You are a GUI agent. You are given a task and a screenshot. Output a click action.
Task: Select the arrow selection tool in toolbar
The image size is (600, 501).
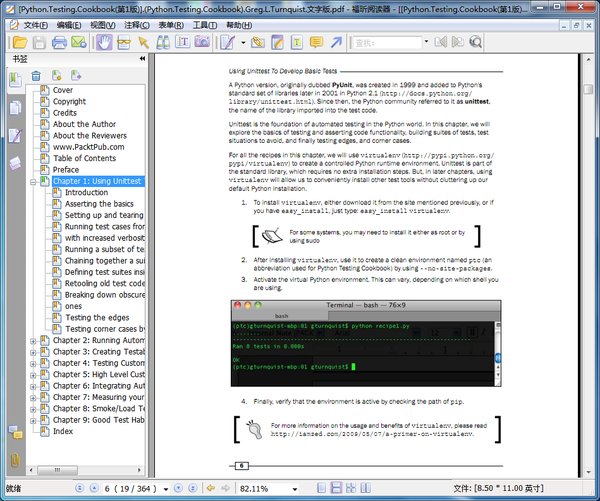pyautogui.click(x=144, y=42)
